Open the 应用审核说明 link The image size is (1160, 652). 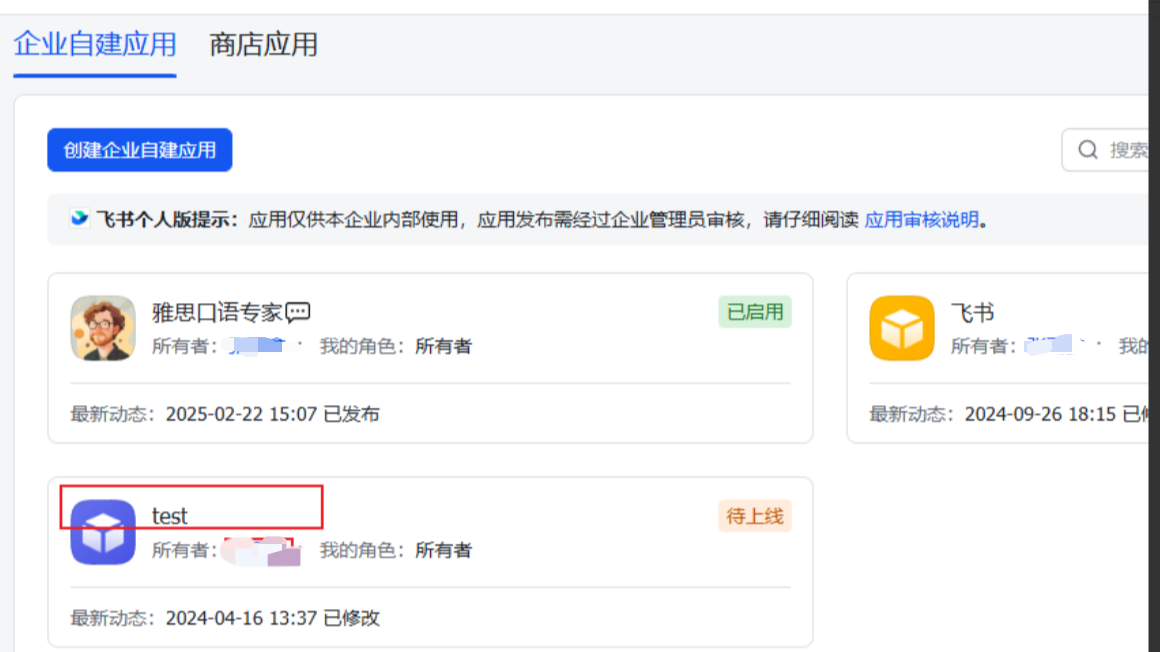[x=921, y=220]
